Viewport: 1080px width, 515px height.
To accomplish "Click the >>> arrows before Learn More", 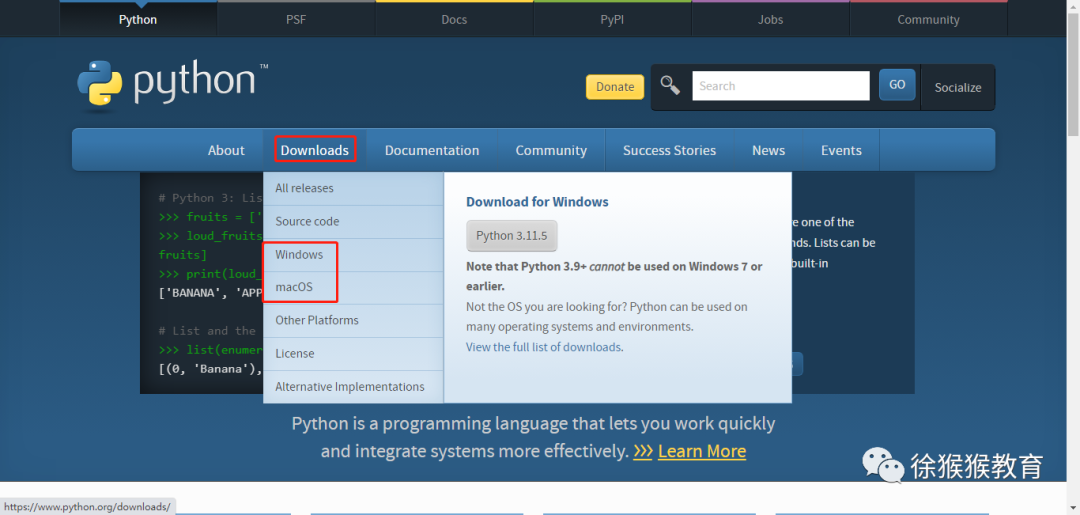I will click(x=643, y=452).
